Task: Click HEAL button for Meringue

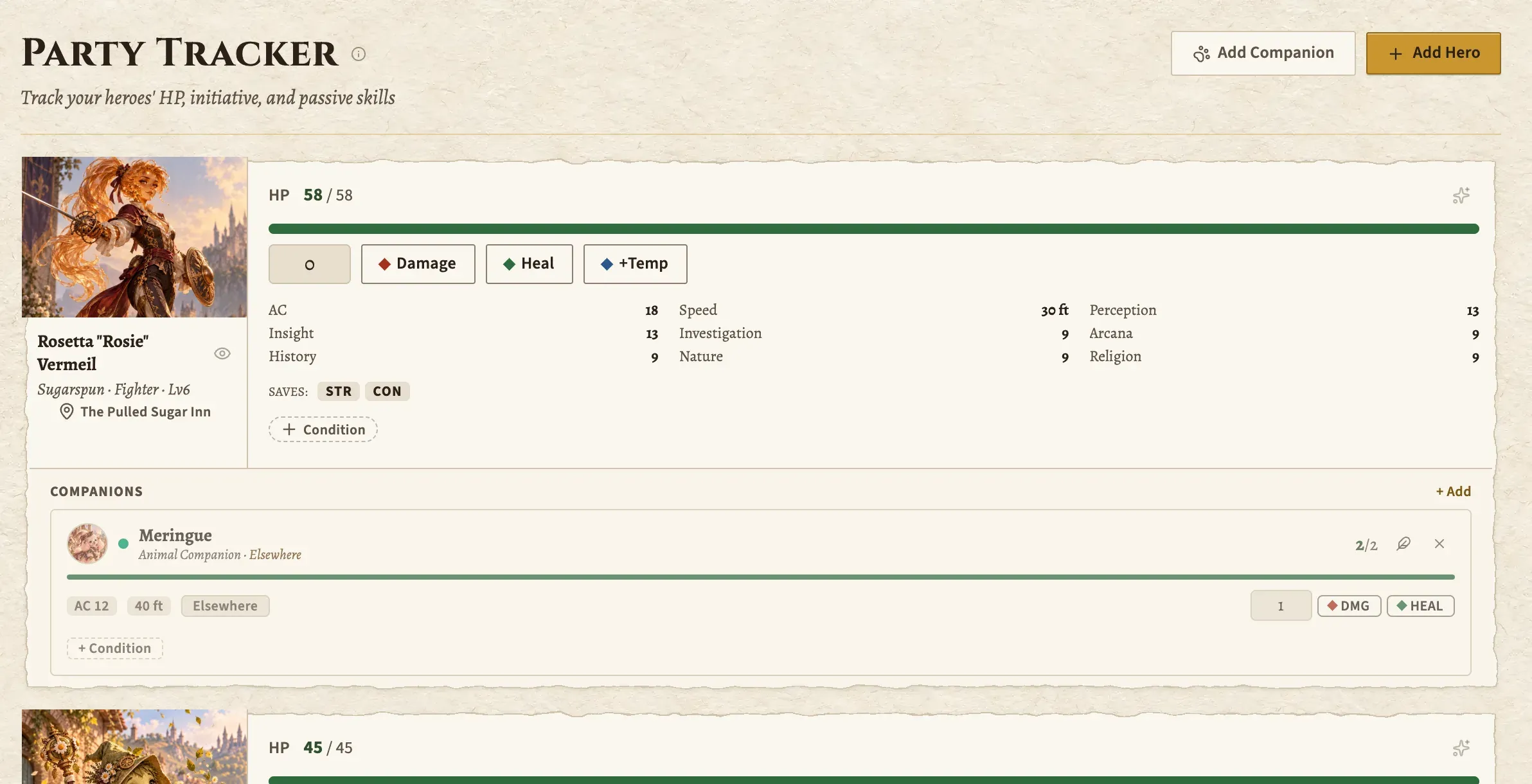Action: click(1420, 606)
